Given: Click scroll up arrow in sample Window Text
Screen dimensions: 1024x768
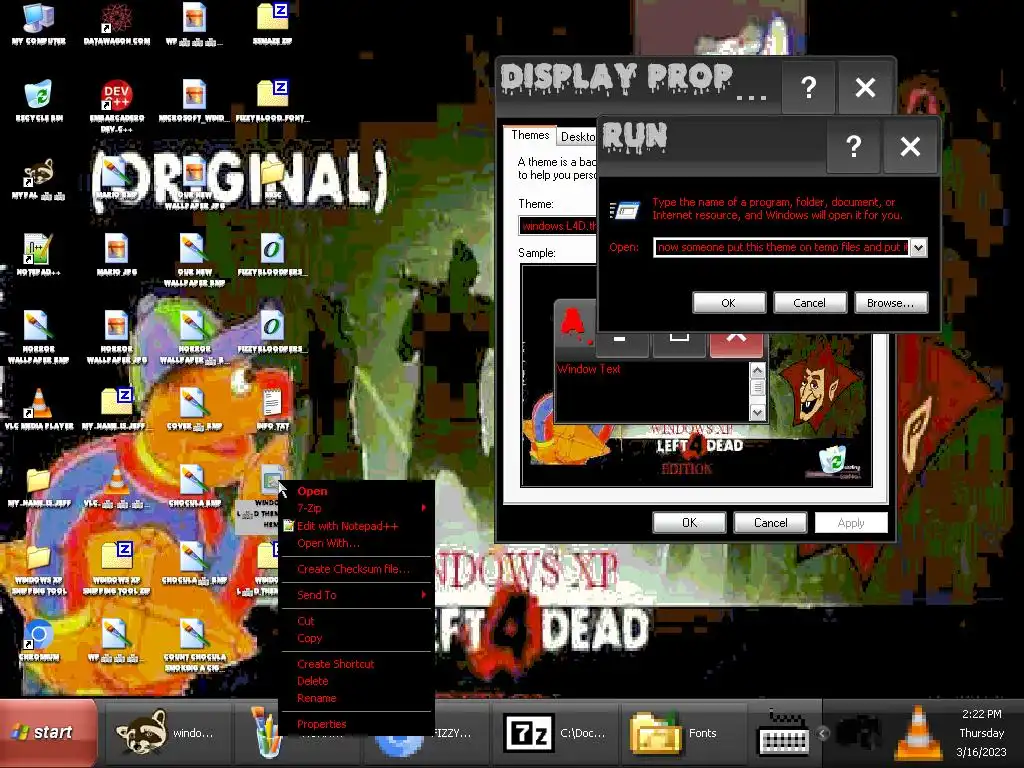Looking at the screenshot, I should coord(758,371).
